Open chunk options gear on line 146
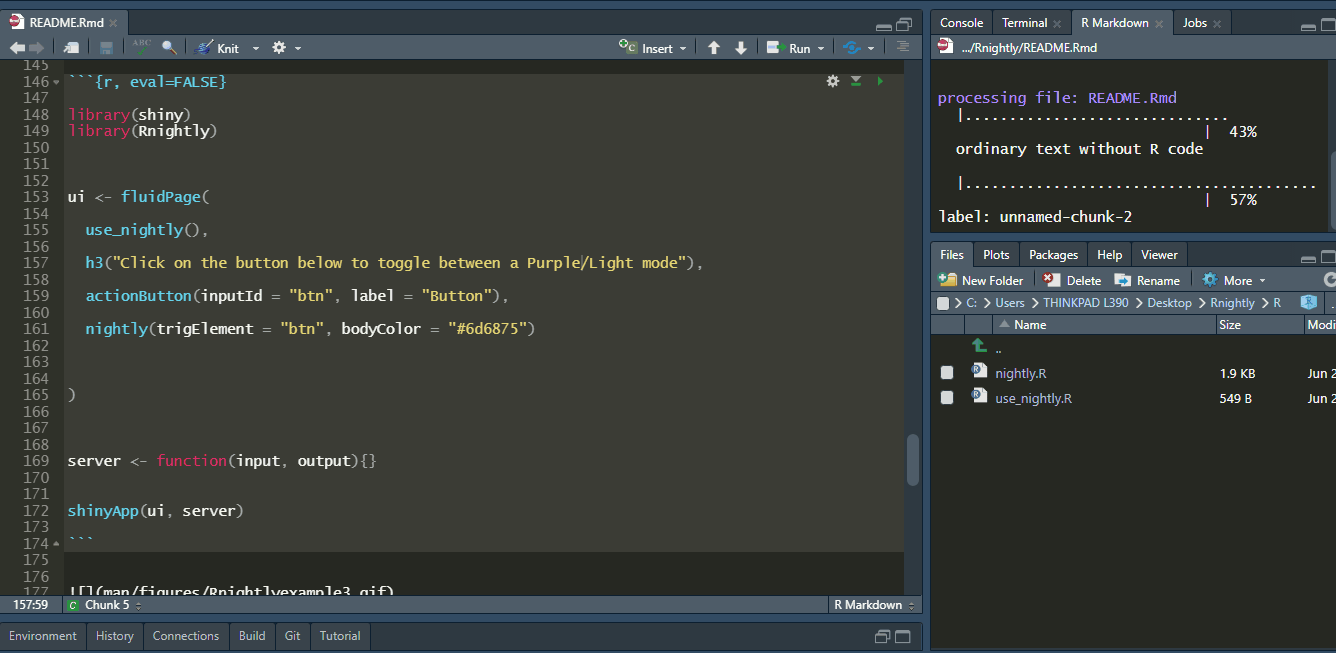Screen dimensions: 1336x653 click(x=832, y=81)
